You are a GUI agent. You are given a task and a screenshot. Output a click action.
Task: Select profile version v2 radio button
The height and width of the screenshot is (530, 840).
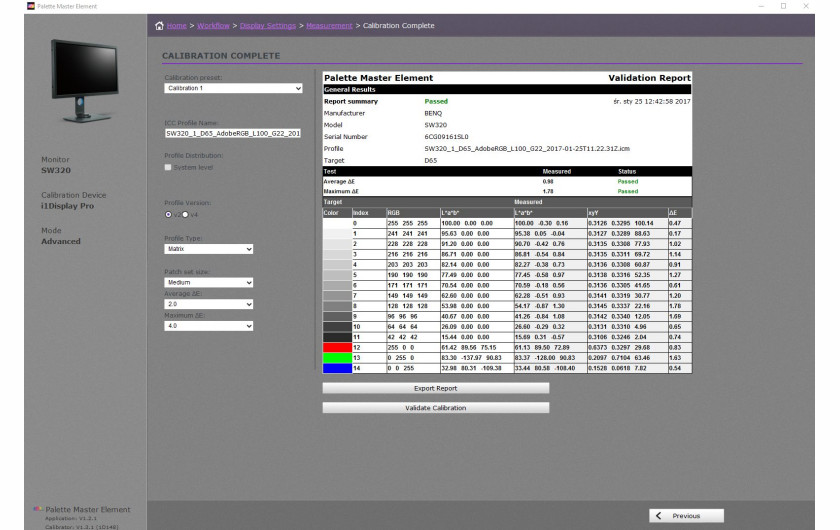coord(168,214)
